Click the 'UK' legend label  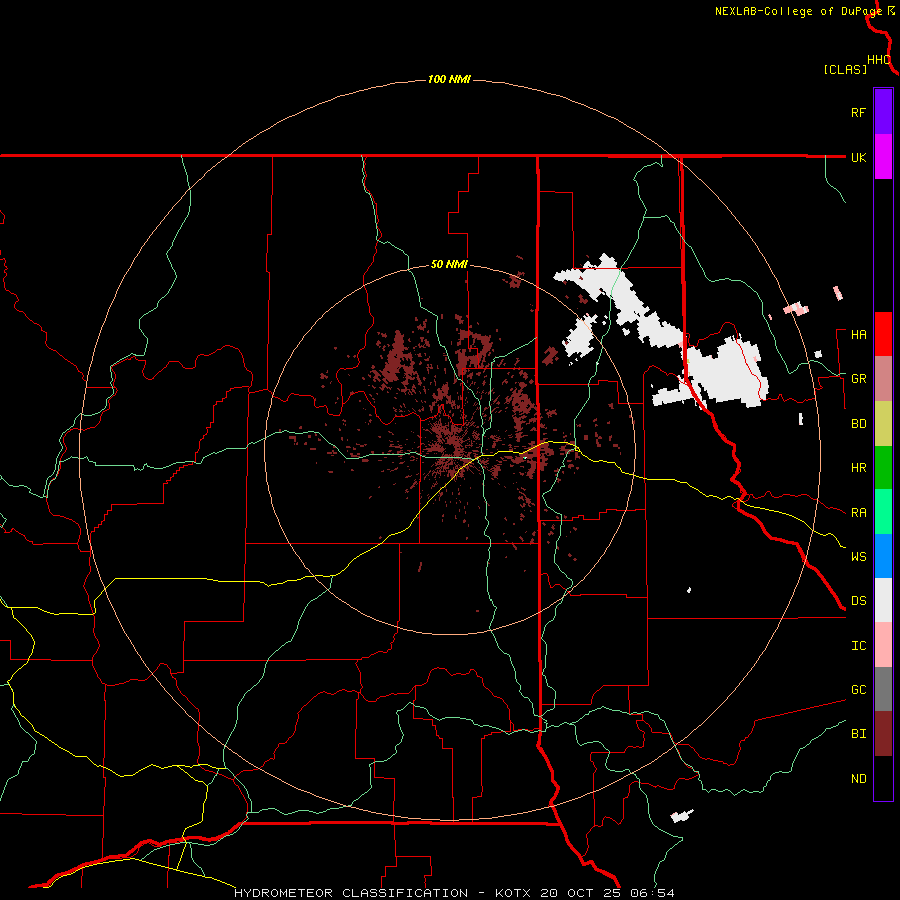pos(858,157)
